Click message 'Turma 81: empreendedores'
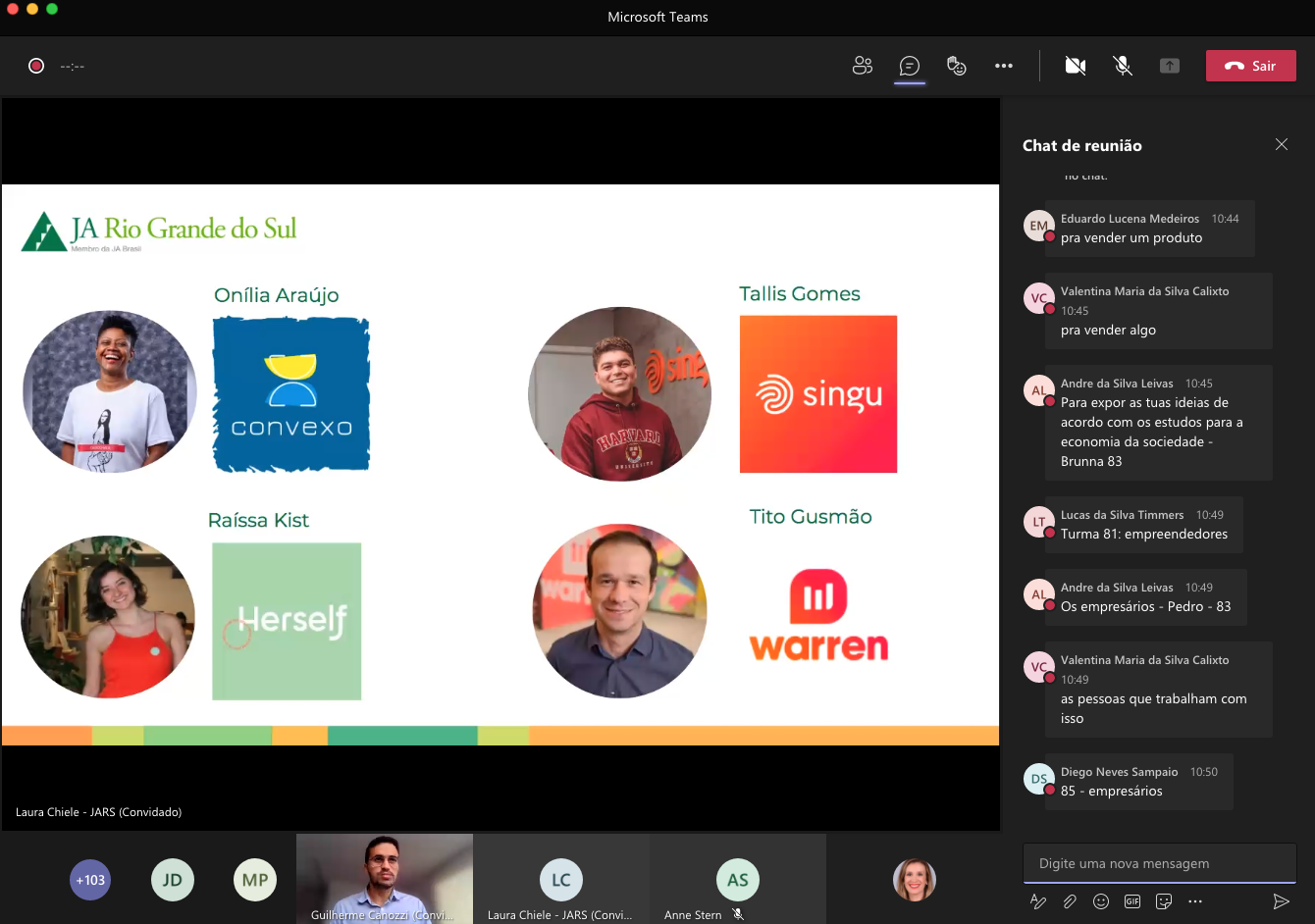This screenshot has height=924, width=1315. [1144, 534]
